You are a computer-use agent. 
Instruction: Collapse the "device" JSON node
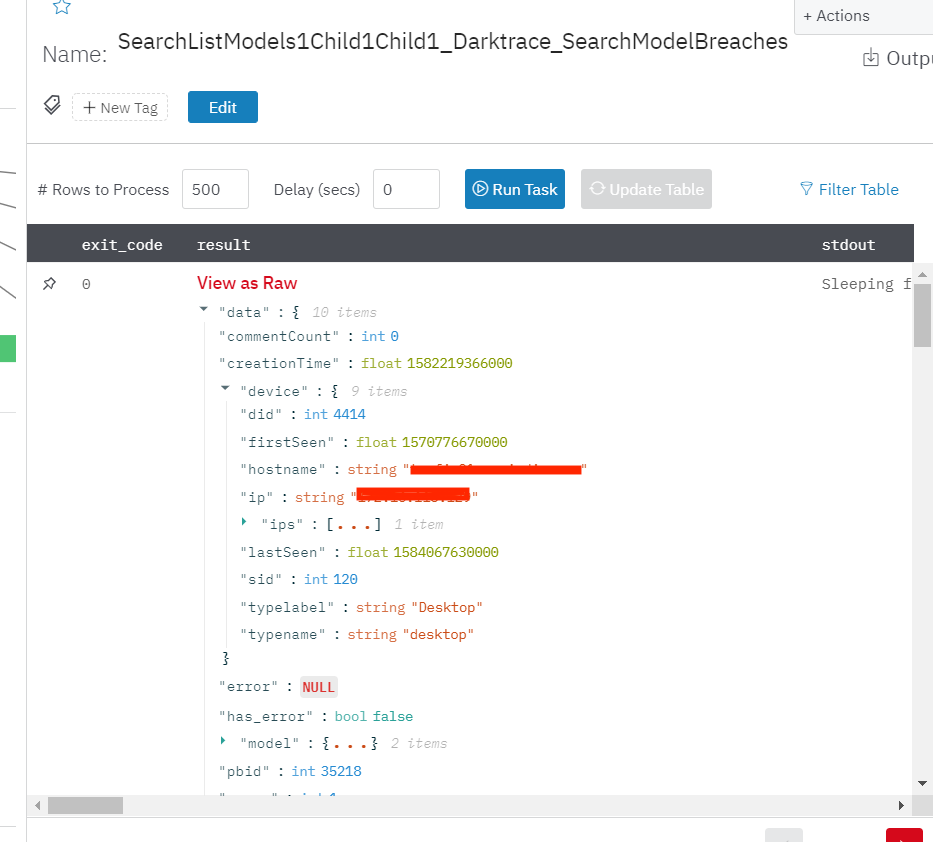click(x=225, y=388)
